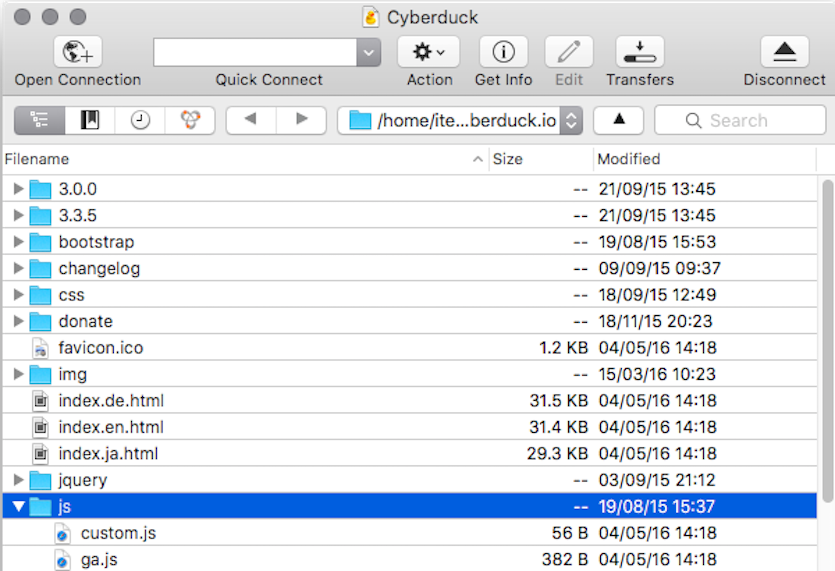Select the ga.js filename

tap(99, 559)
